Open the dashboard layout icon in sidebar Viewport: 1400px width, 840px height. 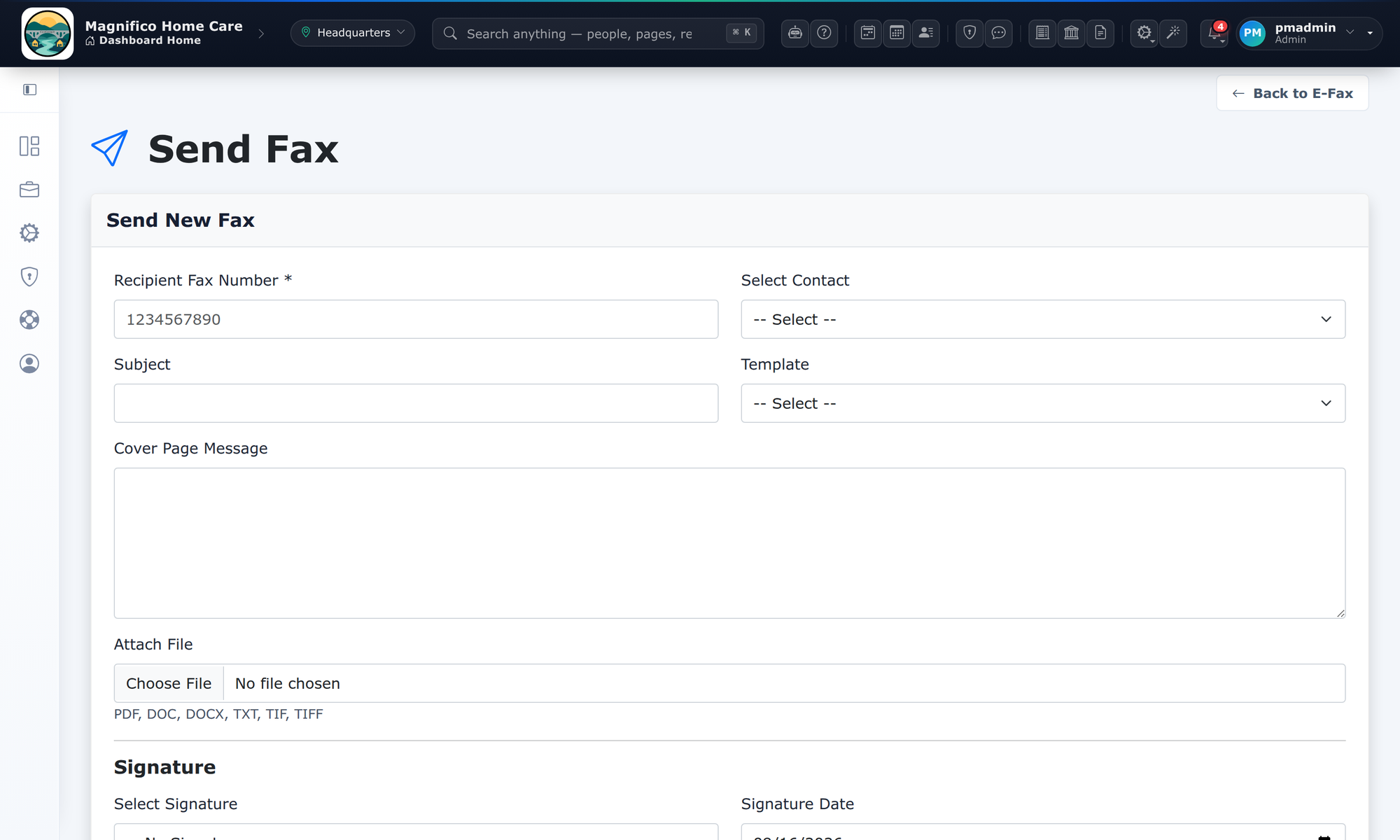point(29,146)
